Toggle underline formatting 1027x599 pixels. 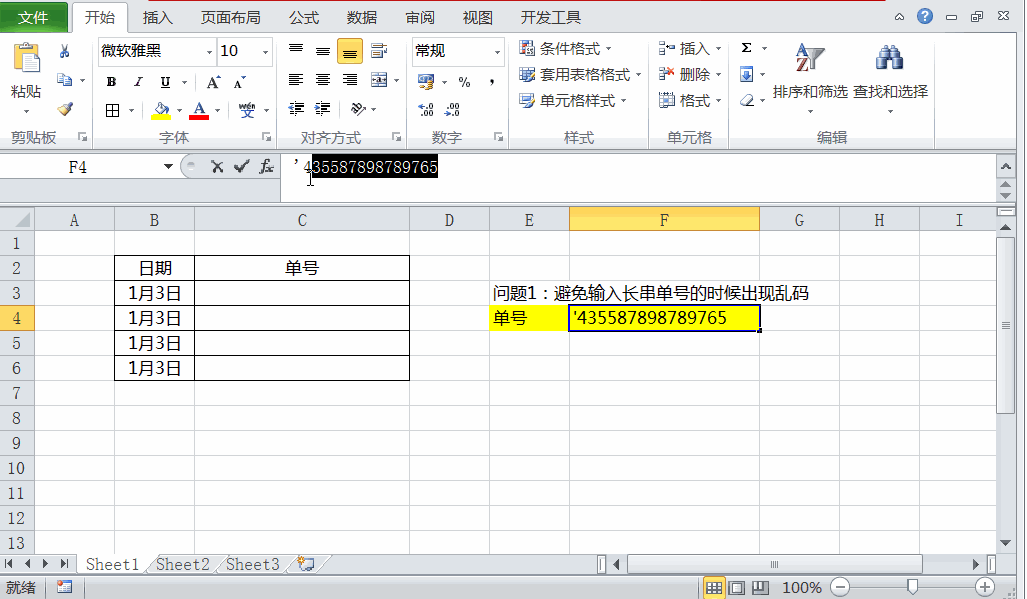click(165, 82)
